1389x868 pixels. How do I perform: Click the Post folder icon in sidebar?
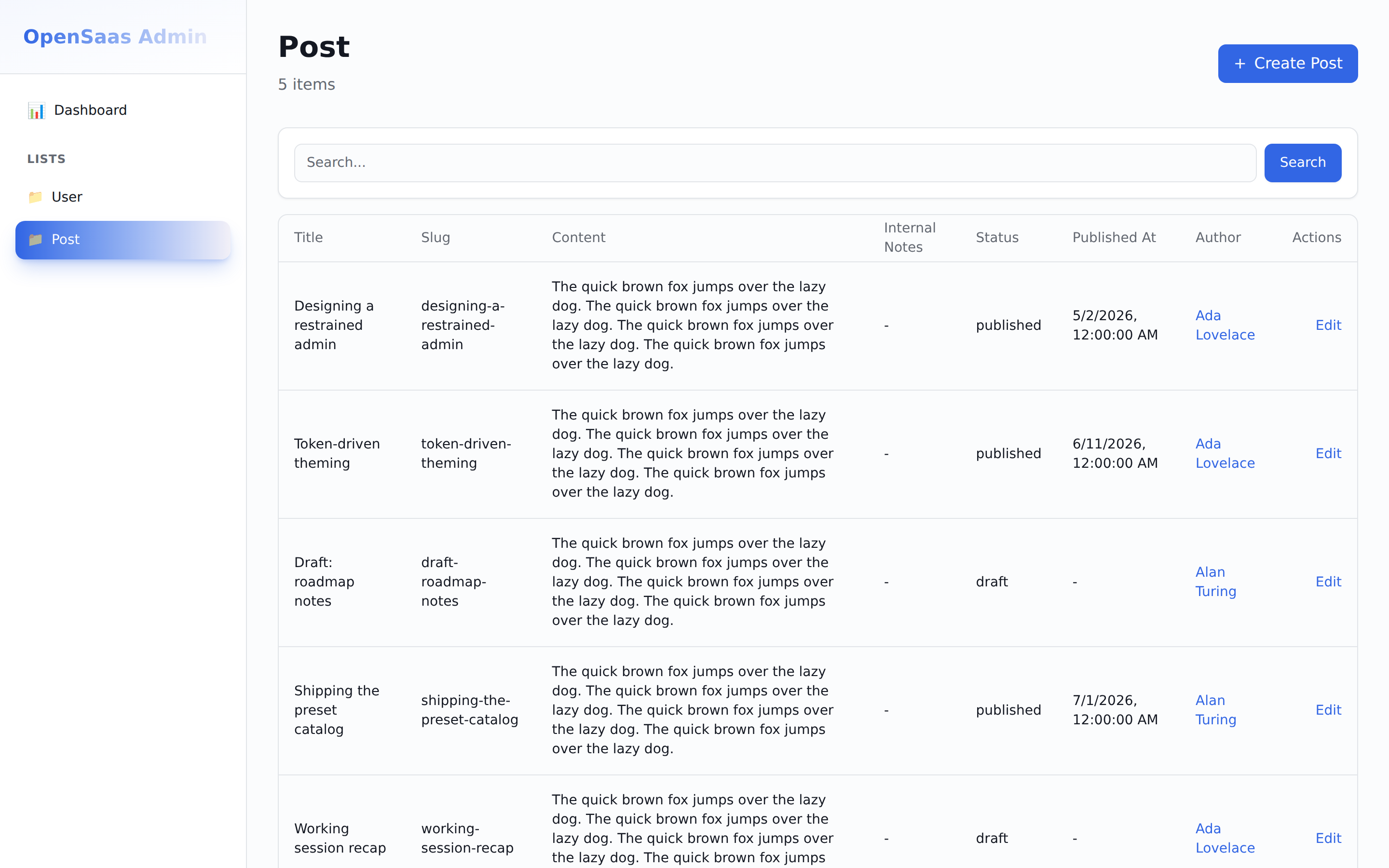click(x=35, y=239)
